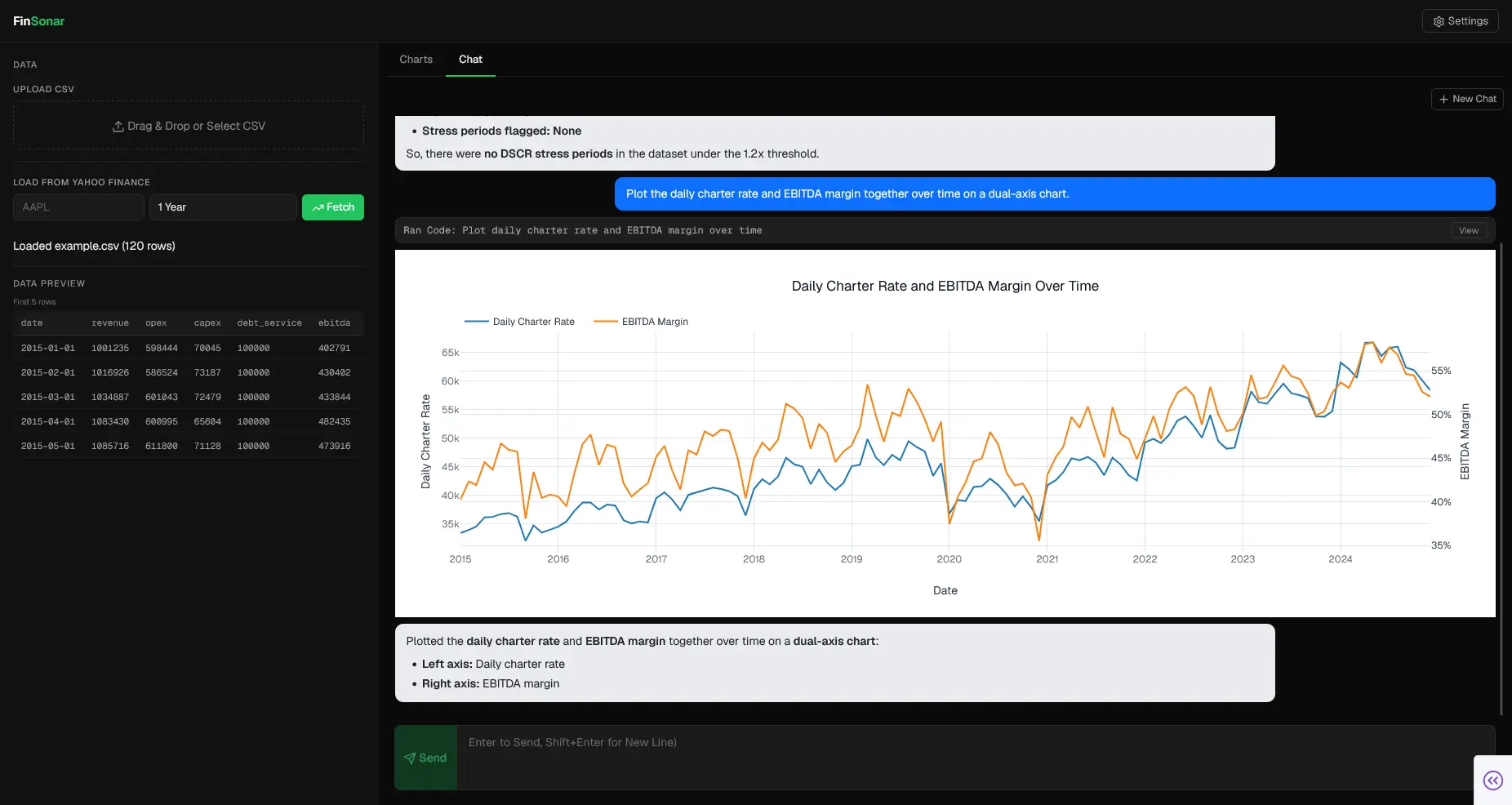Click ebitda value 482435

(335, 421)
